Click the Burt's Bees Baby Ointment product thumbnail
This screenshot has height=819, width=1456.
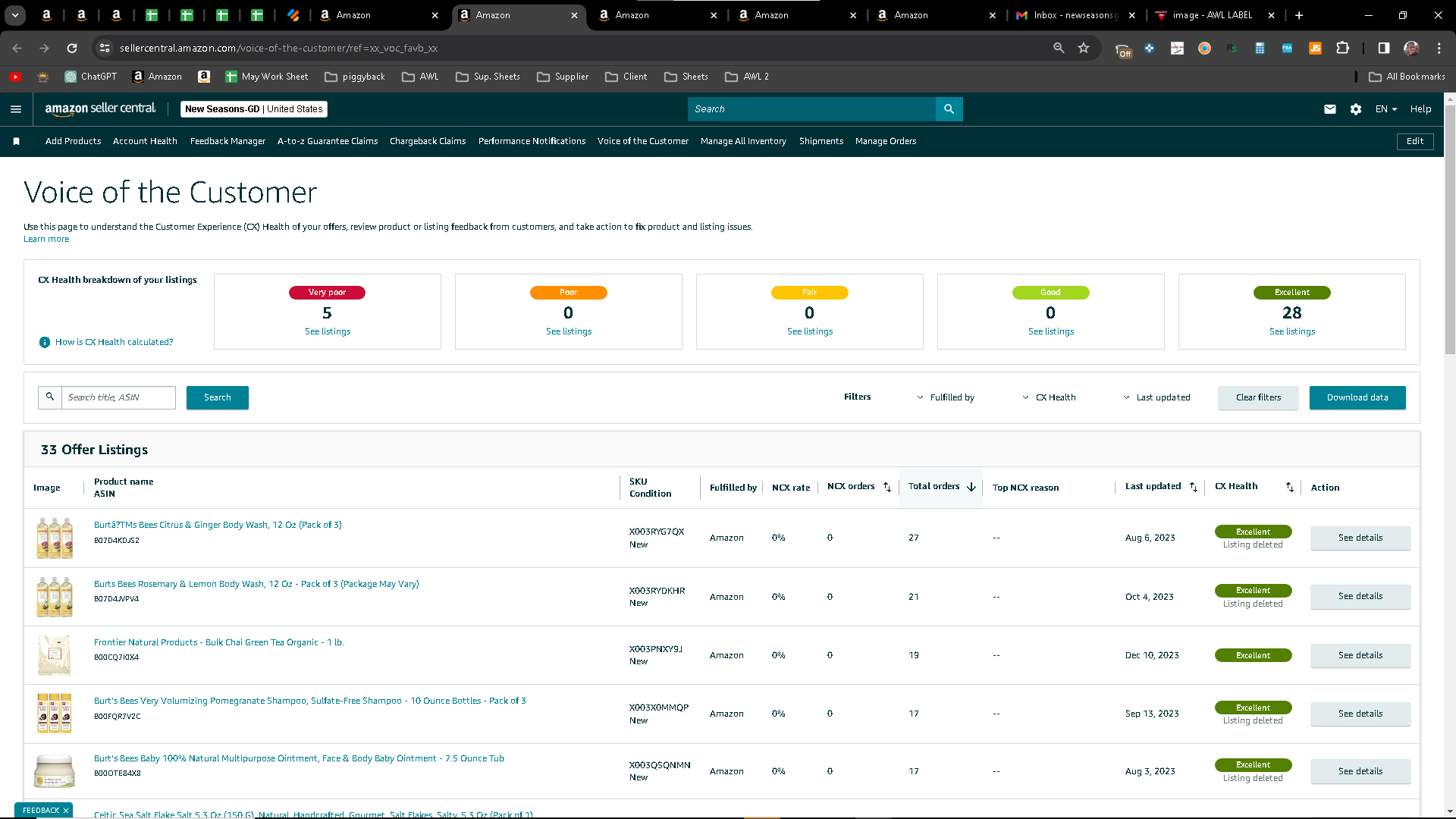(x=55, y=771)
